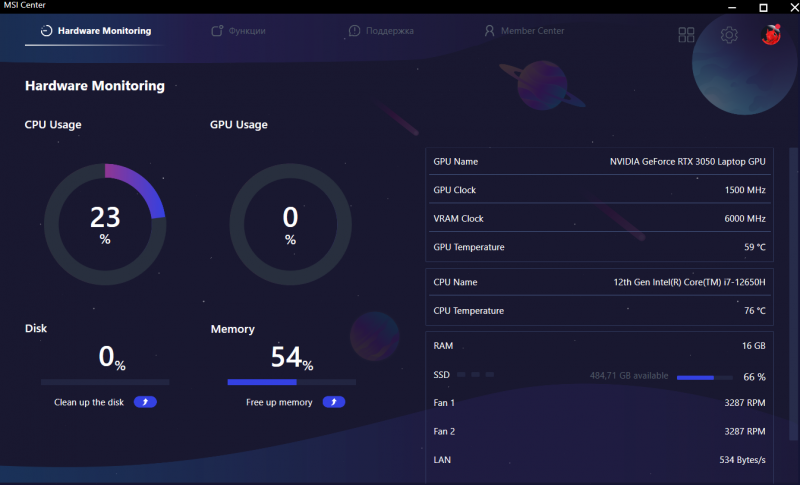800x485 pixels.
Task: Open the Поддержка tab
Action: (381, 31)
